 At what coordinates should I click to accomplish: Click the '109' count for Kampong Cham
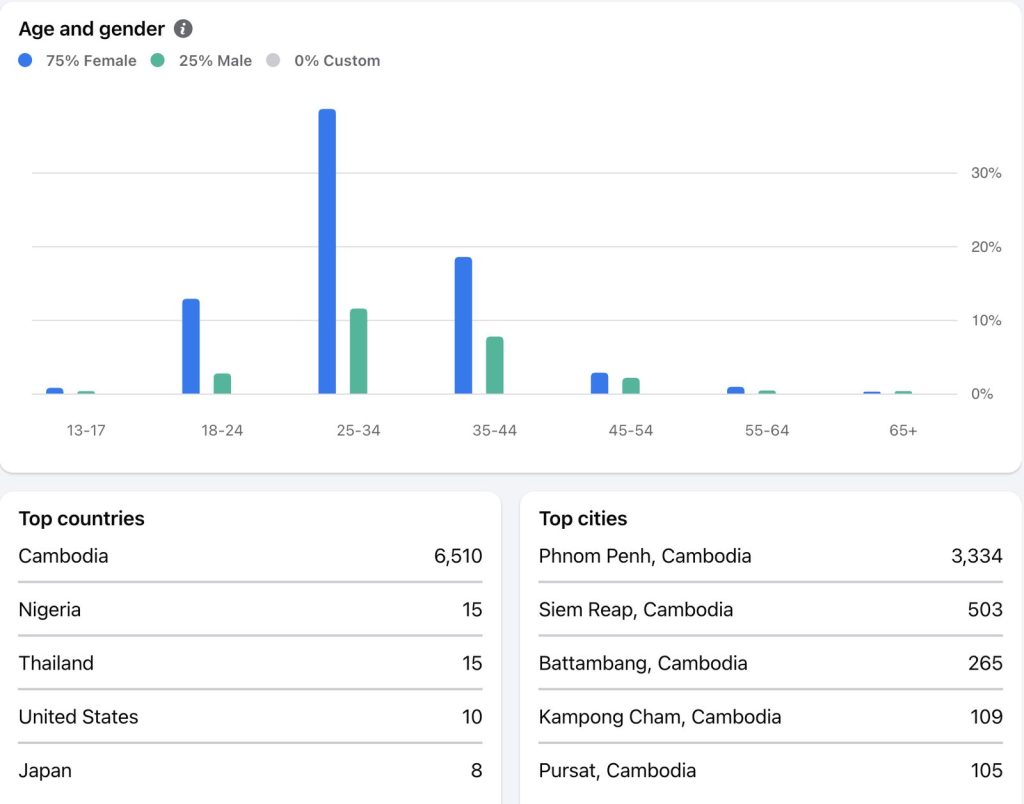[x=986, y=716]
